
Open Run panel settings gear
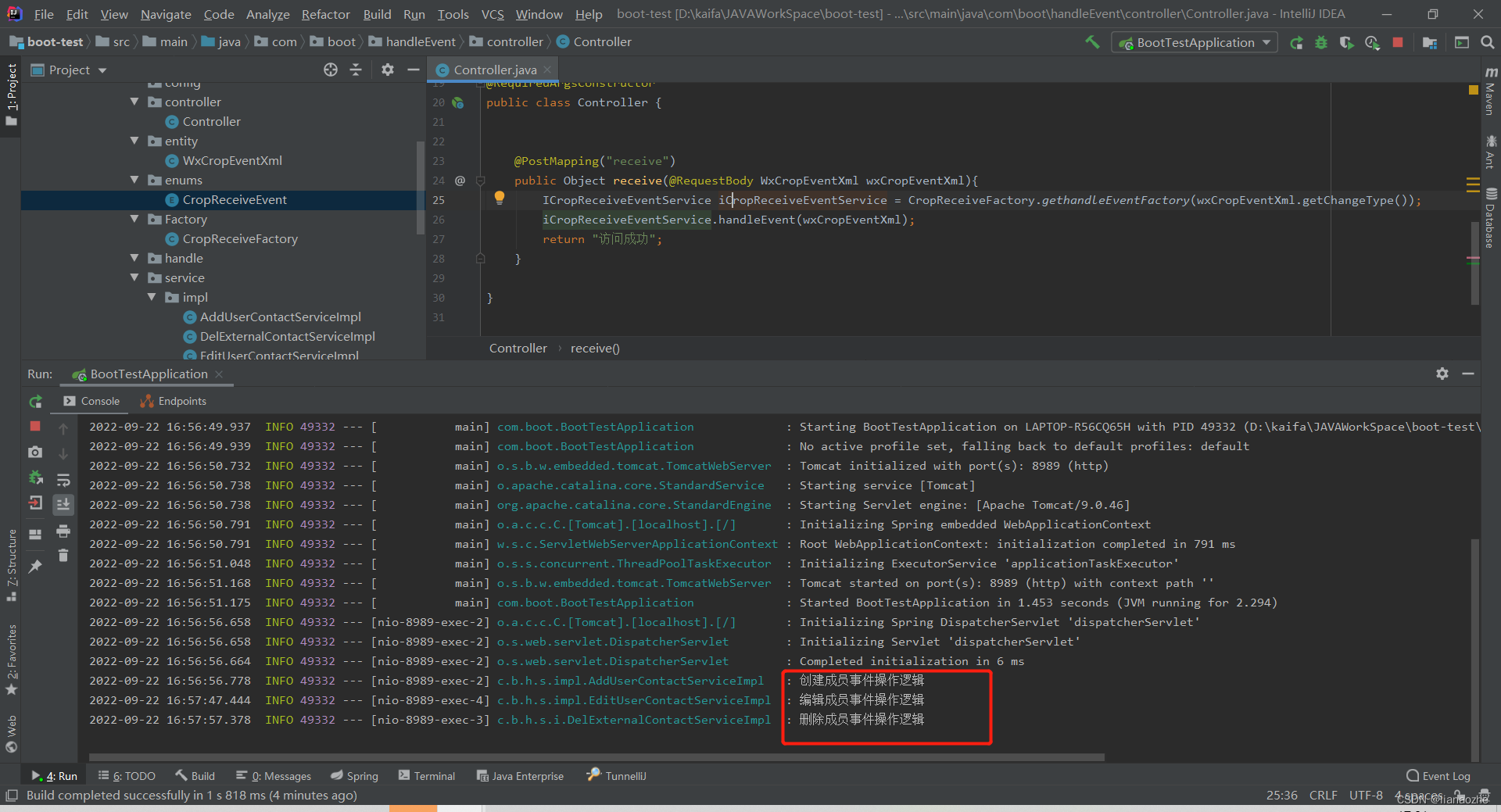[x=1442, y=374]
